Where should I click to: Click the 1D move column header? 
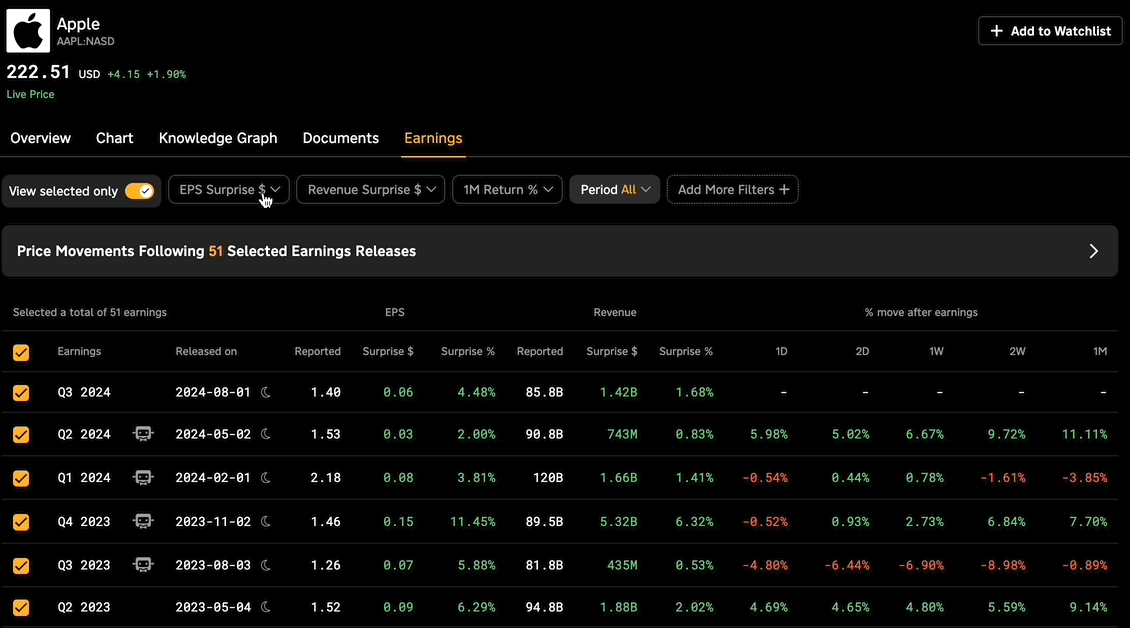click(781, 352)
